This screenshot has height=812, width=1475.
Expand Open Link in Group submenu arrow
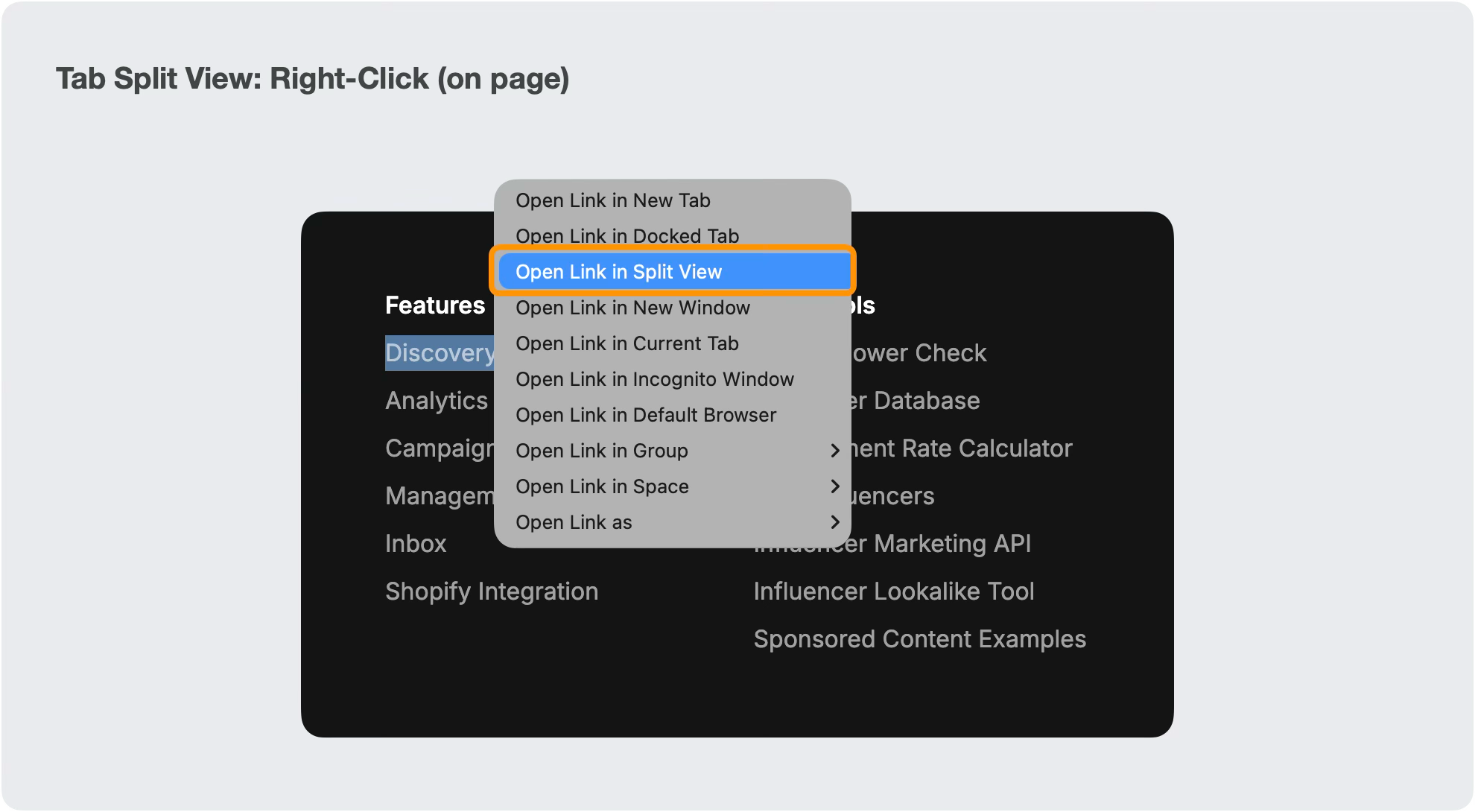pyautogui.click(x=834, y=451)
